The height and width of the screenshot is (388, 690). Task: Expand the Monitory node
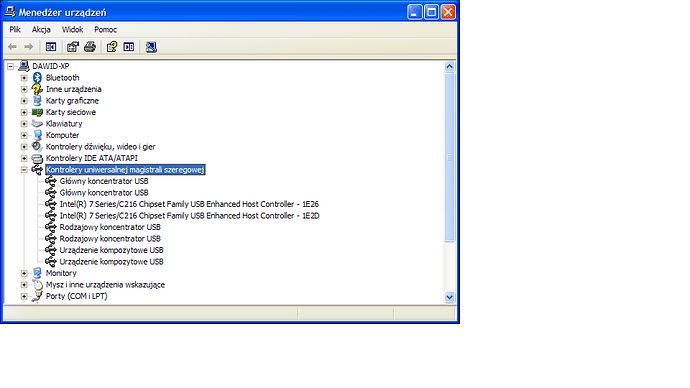(24, 273)
